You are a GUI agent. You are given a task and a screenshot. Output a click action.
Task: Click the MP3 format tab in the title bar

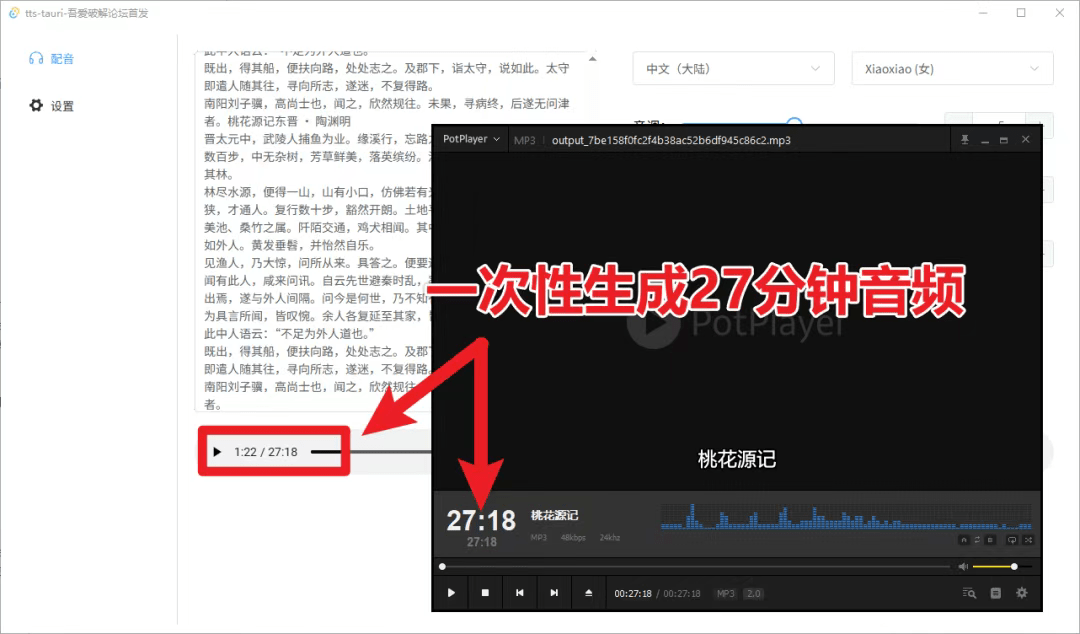(524, 139)
